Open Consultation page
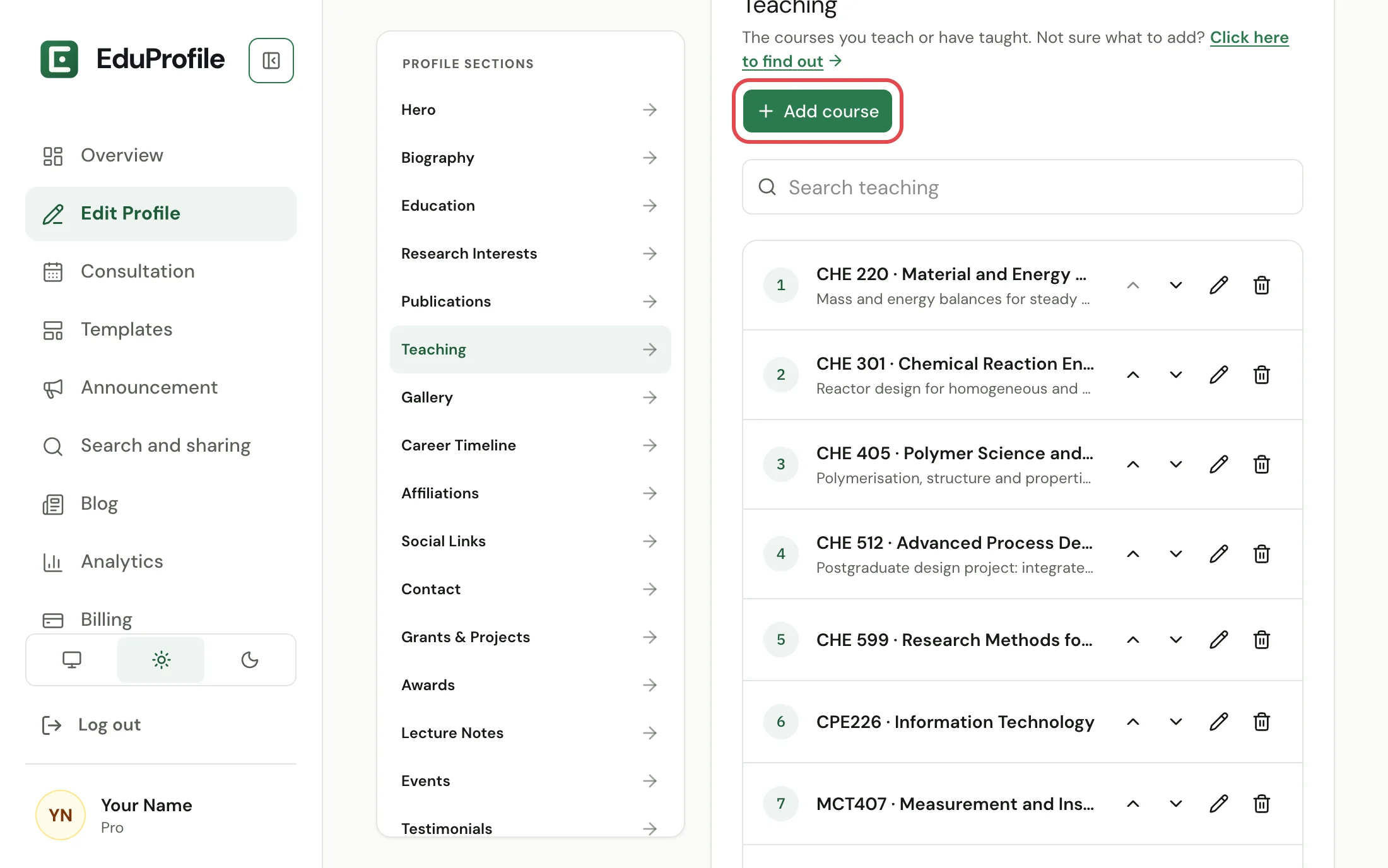The image size is (1388, 868). [161, 271]
